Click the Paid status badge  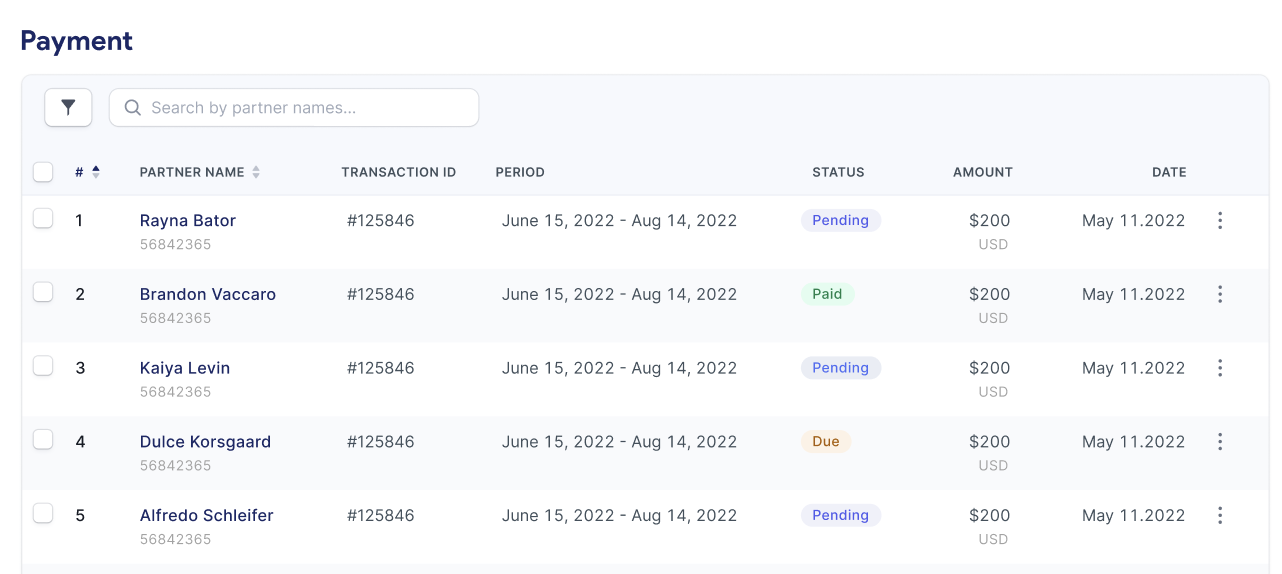pyautogui.click(x=827, y=295)
